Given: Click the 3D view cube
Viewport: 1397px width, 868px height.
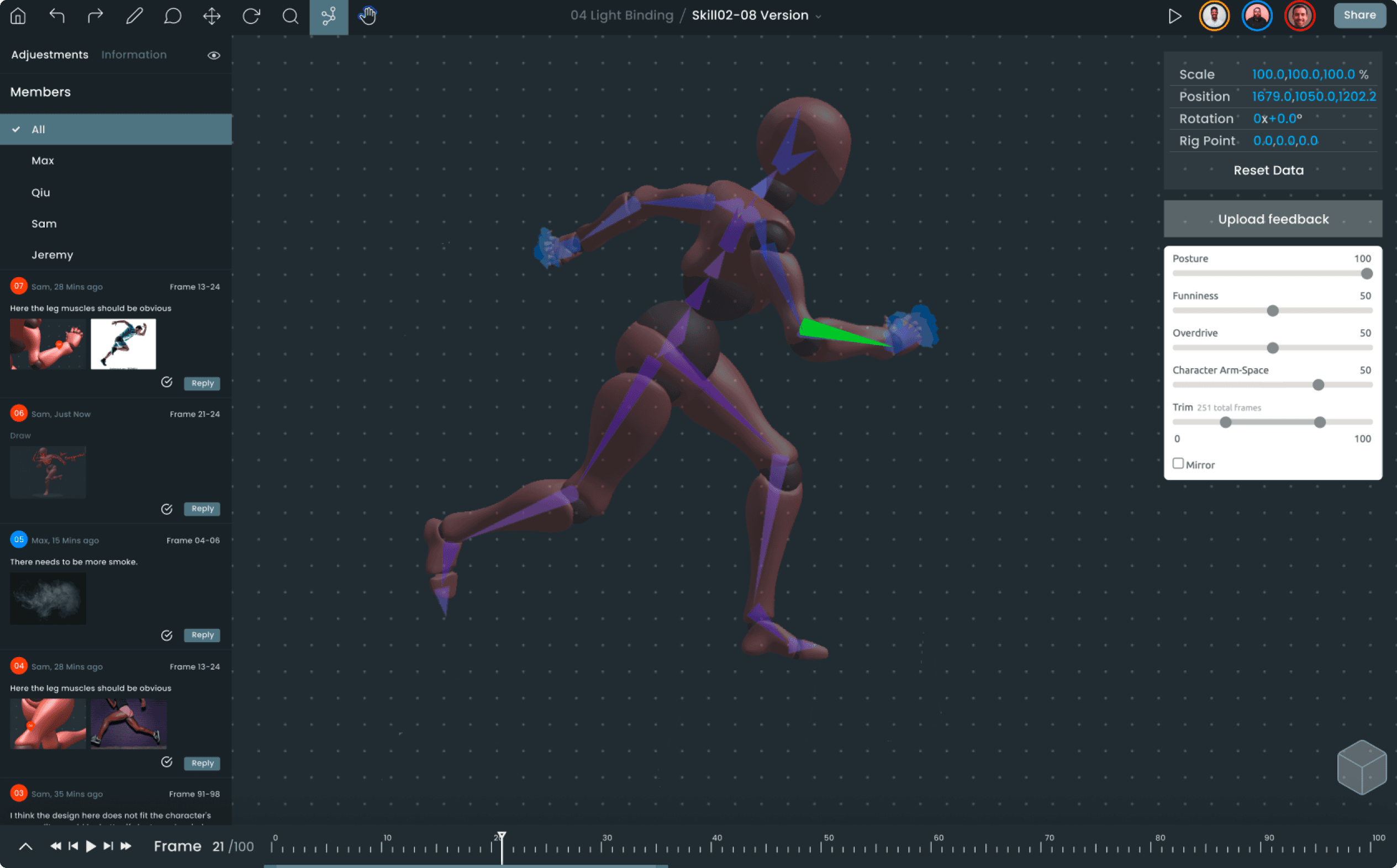Looking at the screenshot, I should [x=1362, y=766].
